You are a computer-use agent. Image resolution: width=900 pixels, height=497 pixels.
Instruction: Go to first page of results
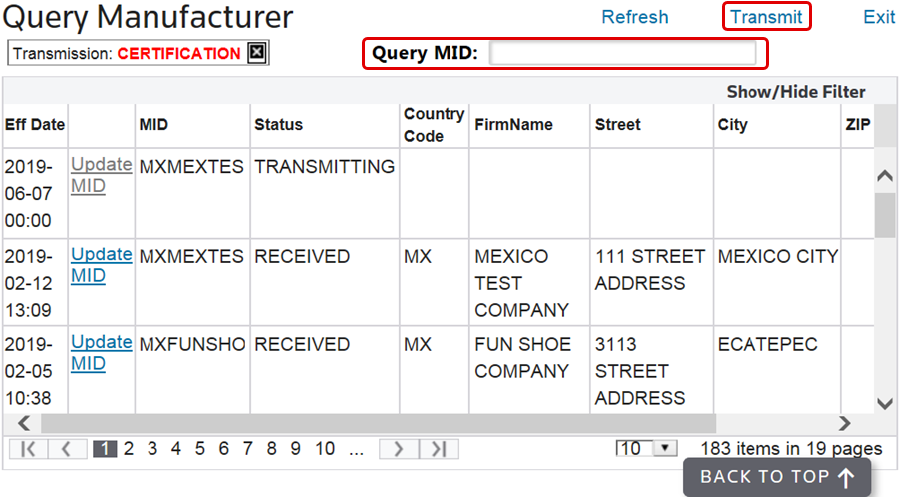pos(27,449)
